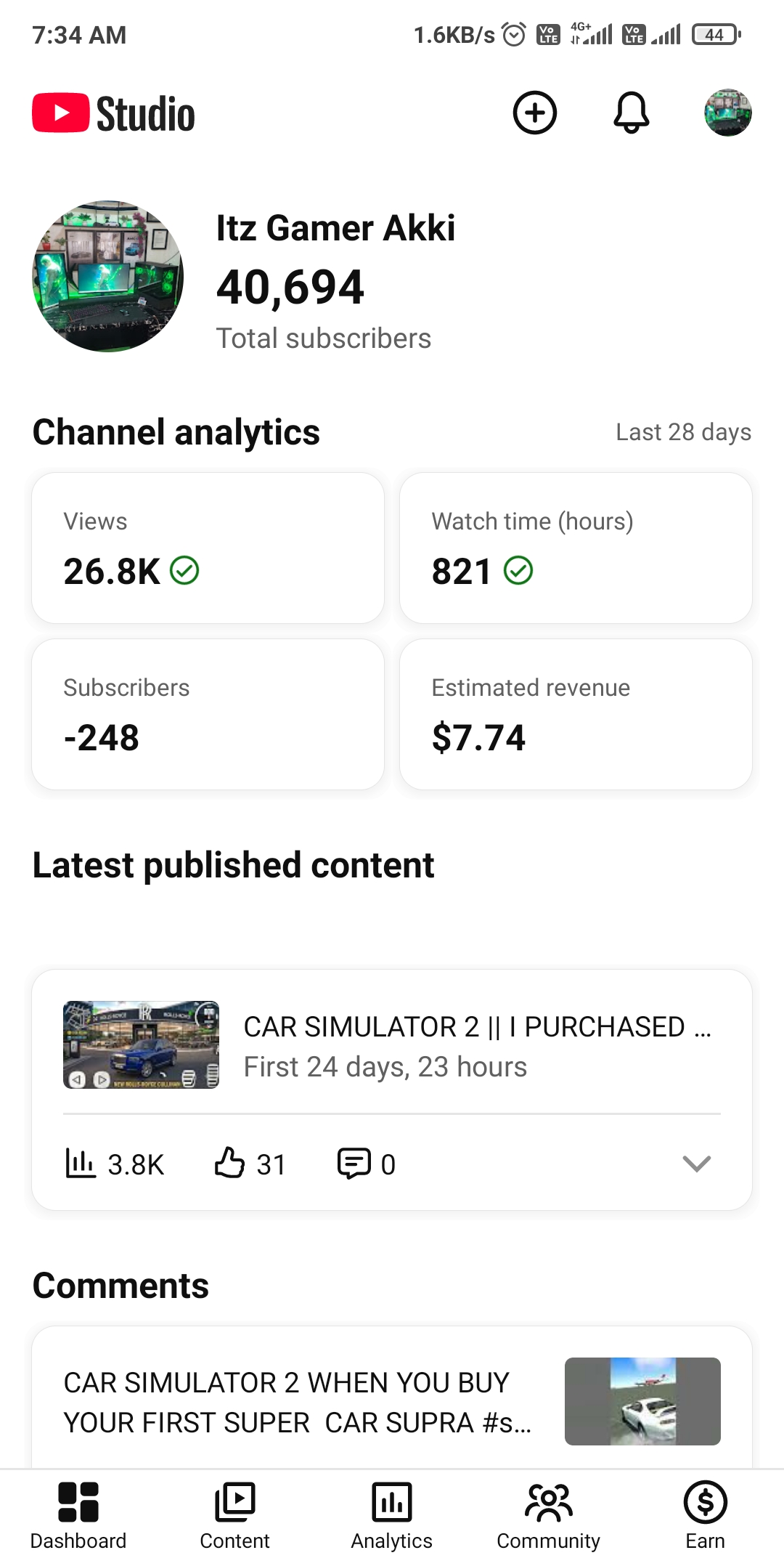Tap the comments icon showing 0
Image resolution: width=784 pixels, height=1566 pixels.
[x=354, y=1163]
